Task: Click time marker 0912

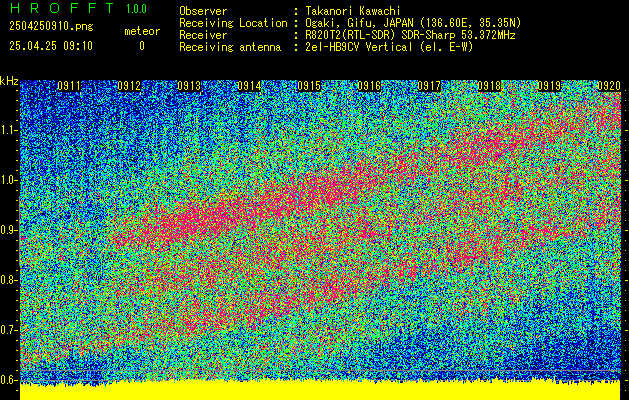Action: point(129,86)
